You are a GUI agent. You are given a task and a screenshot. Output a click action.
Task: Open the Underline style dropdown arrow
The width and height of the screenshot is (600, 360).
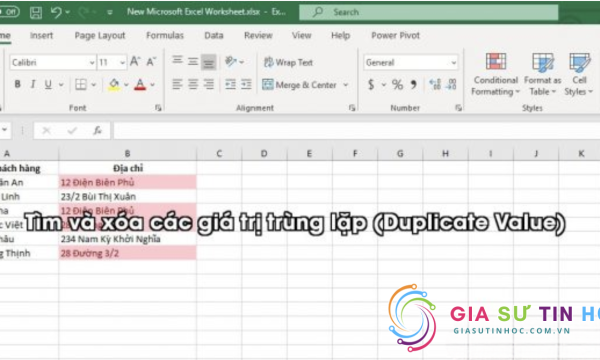pos(61,85)
